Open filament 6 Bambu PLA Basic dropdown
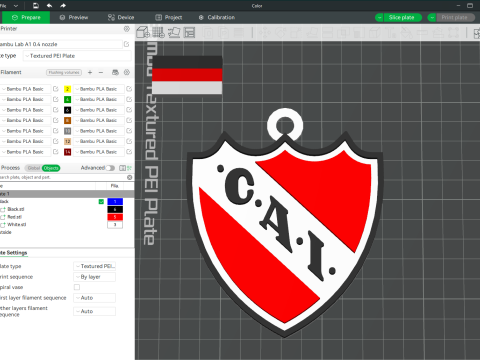The width and height of the screenshot is (480, 360). tap(98, 110)
